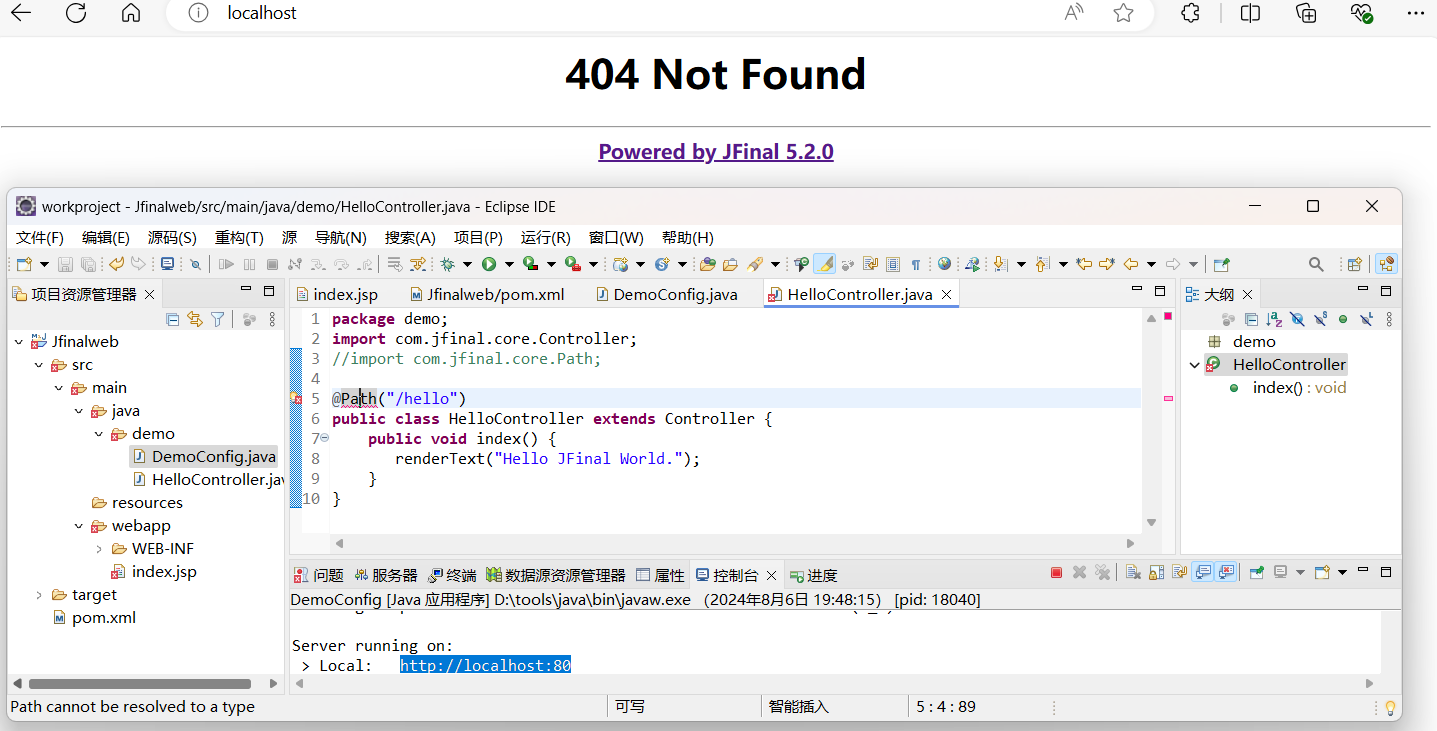1437x731 pixels.
Task: Toggle Scroll Lock in console toolbar
Action: pos(1156,572)
